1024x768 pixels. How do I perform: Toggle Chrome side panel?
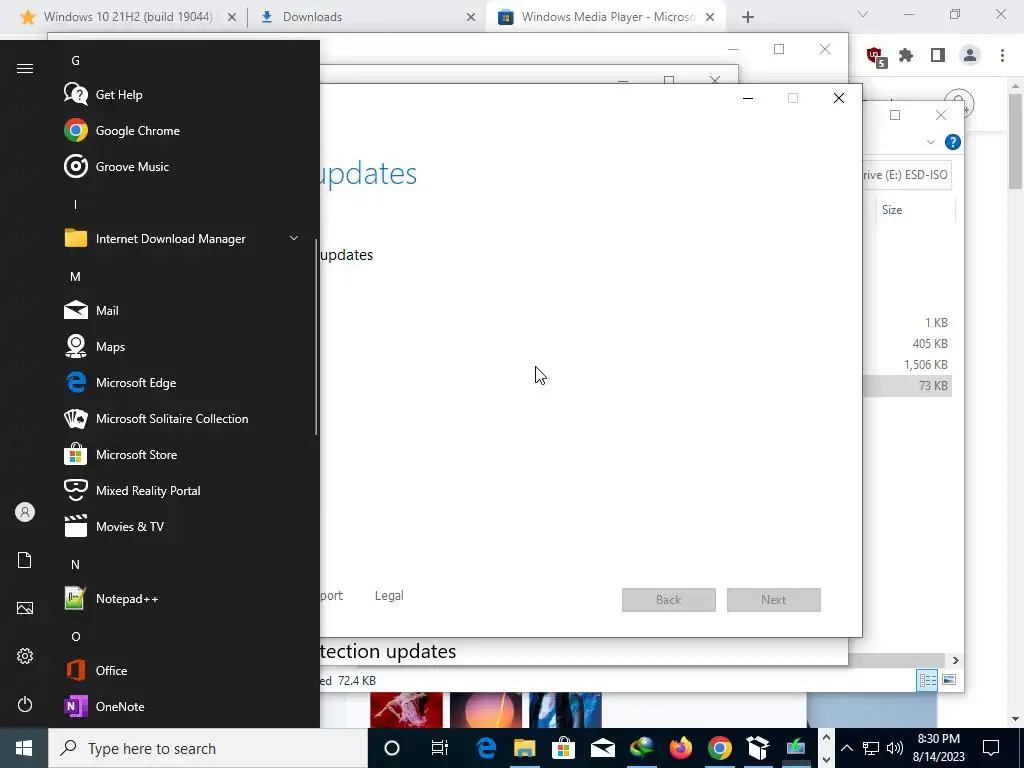938,56
